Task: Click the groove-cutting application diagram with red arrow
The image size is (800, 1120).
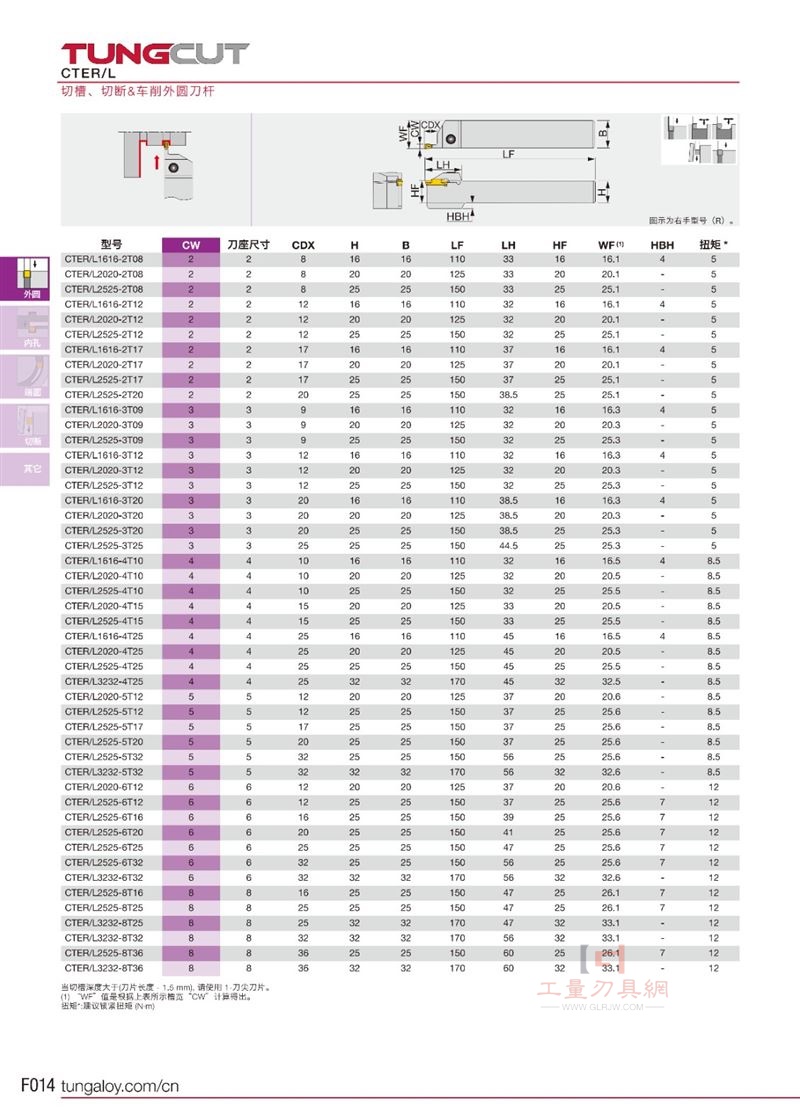Action: (x=156, y=166)
